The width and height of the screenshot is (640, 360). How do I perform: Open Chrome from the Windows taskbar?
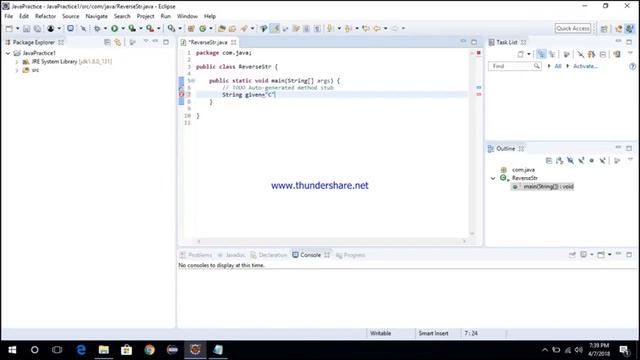click(149, 350)
